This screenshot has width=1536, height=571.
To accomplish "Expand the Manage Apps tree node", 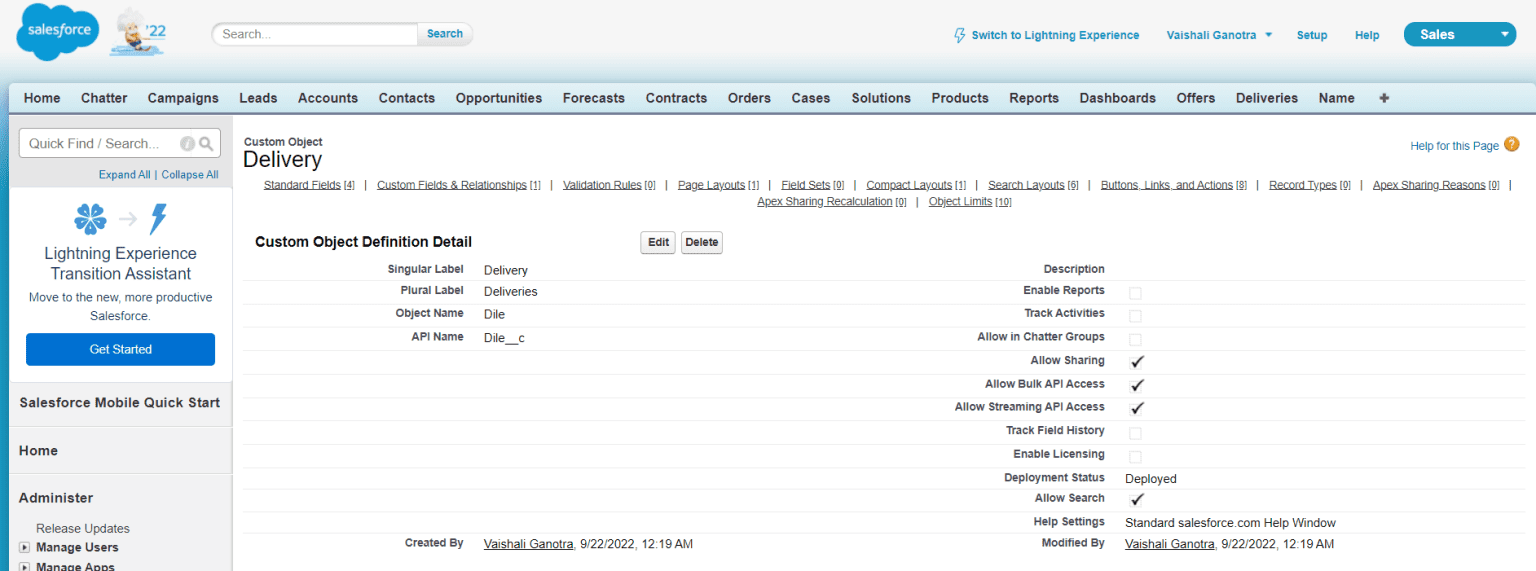I will [x=24, y=566].
